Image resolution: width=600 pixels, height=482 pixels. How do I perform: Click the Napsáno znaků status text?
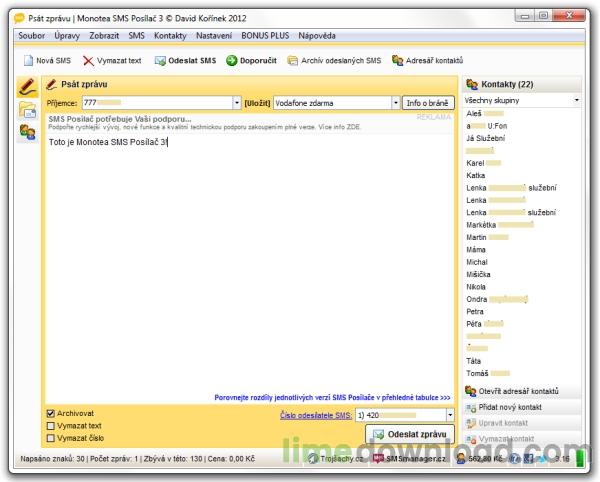click(x=52, y=458)
